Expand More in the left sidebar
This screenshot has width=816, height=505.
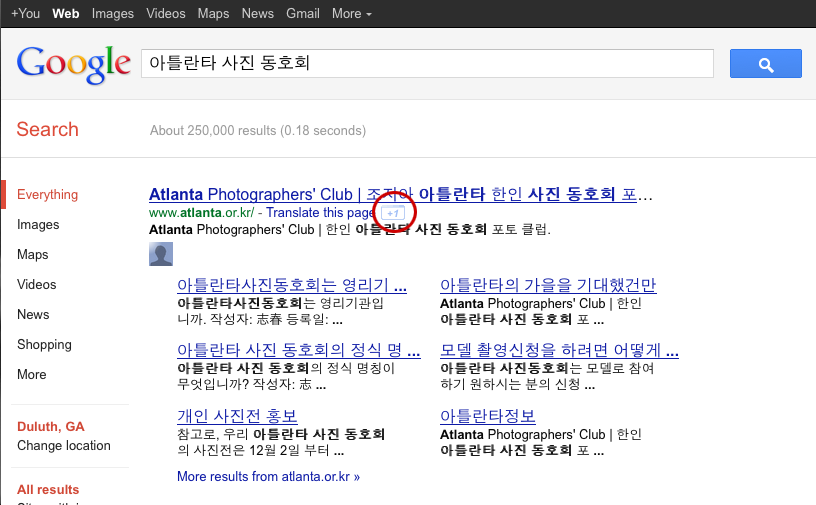[x=32, y=374]
